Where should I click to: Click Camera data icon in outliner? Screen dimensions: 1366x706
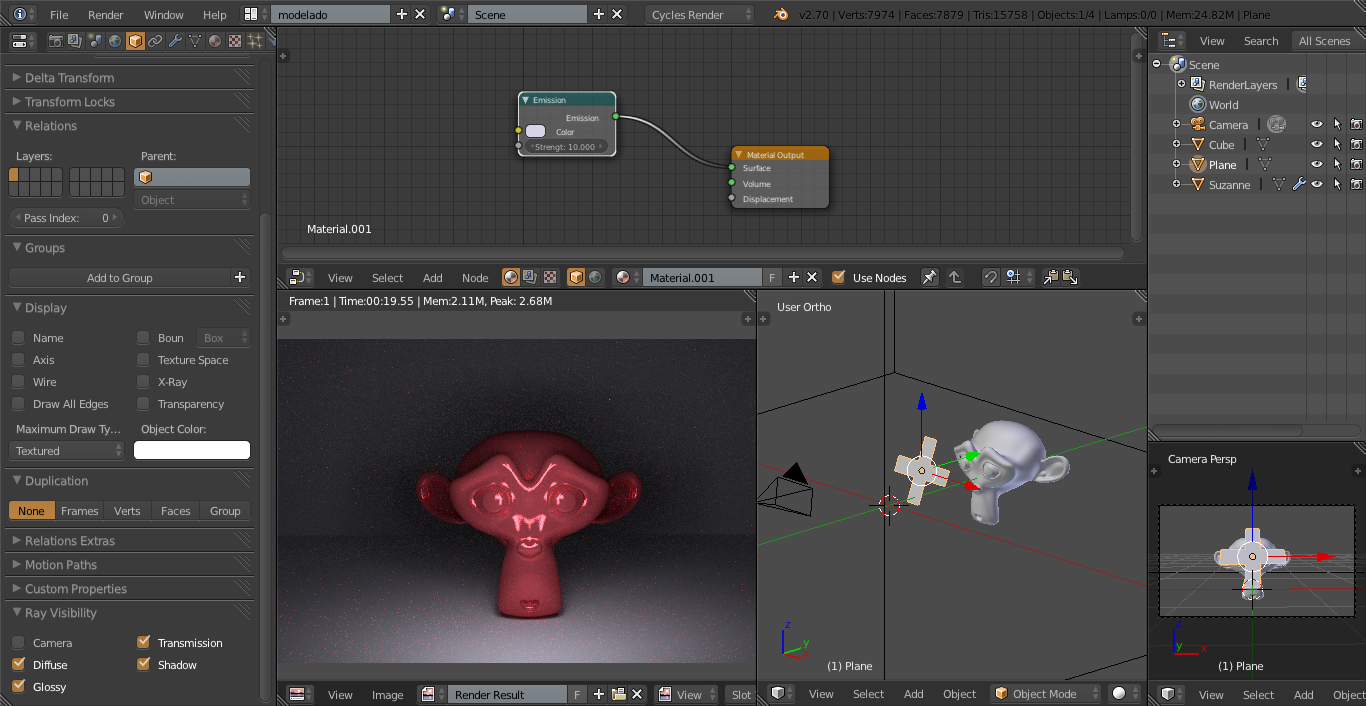(x=1276, y=124)
